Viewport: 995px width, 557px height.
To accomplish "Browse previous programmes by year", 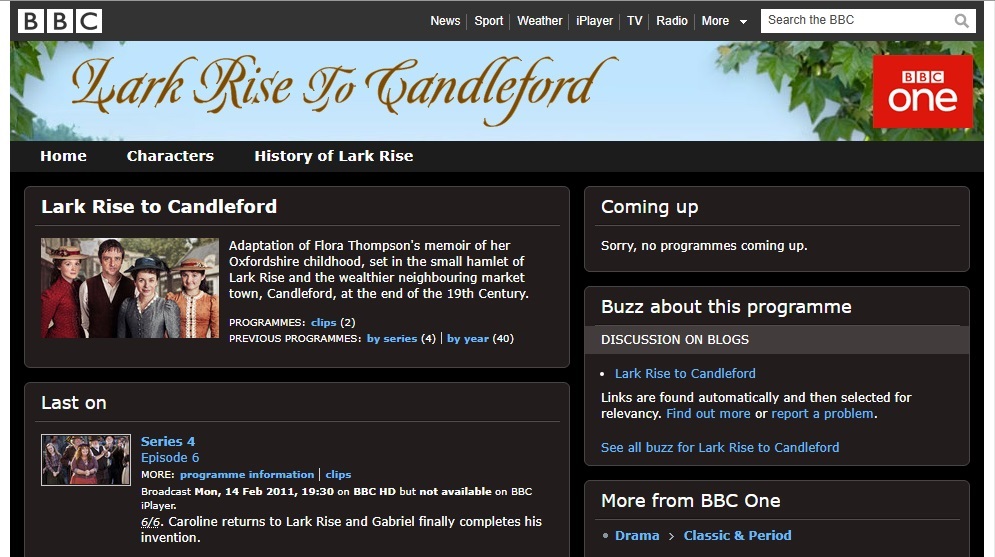I will [468, 339].
